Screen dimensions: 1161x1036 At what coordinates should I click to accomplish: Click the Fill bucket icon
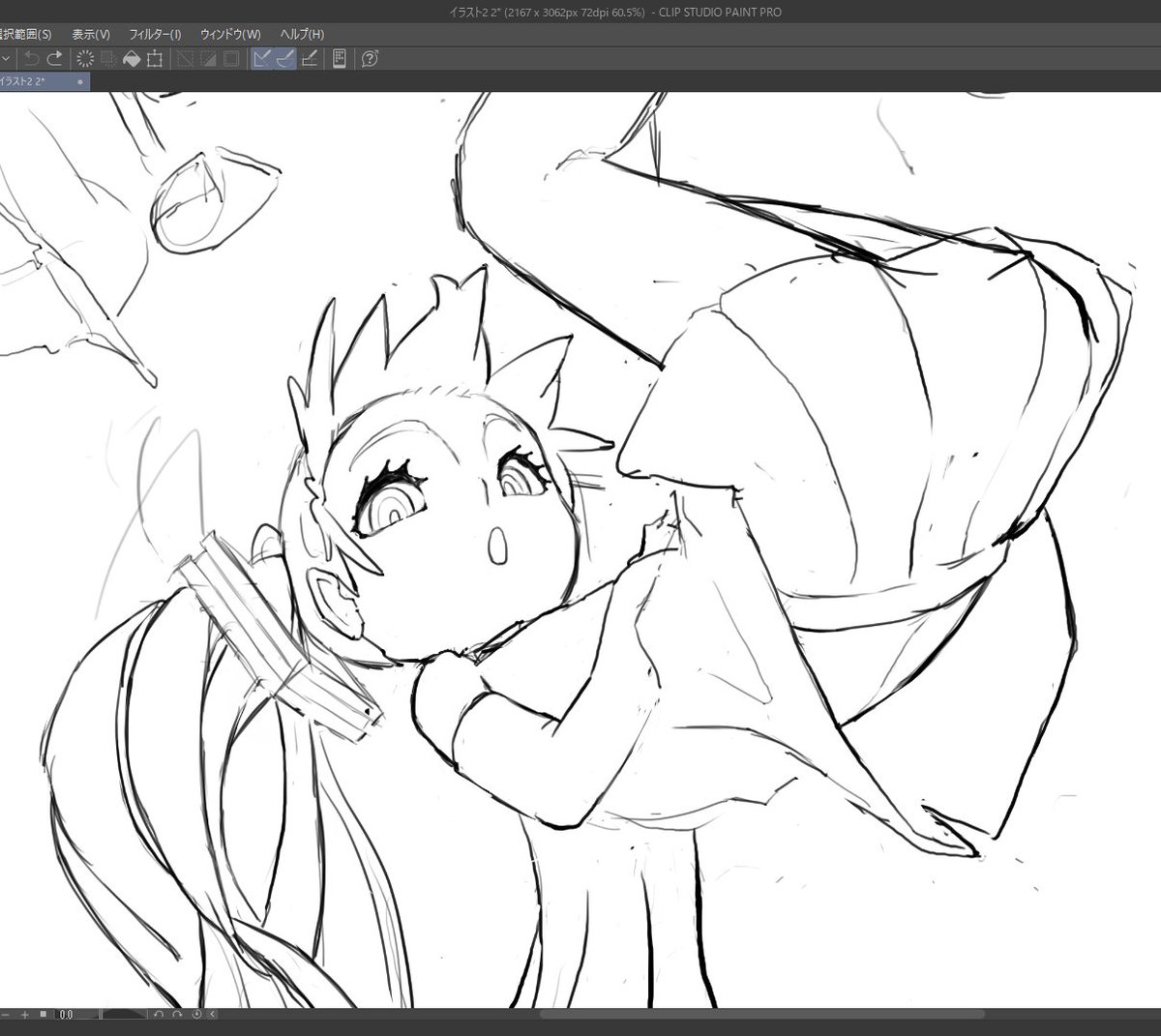pyautogui.click(x=132, y=59)
